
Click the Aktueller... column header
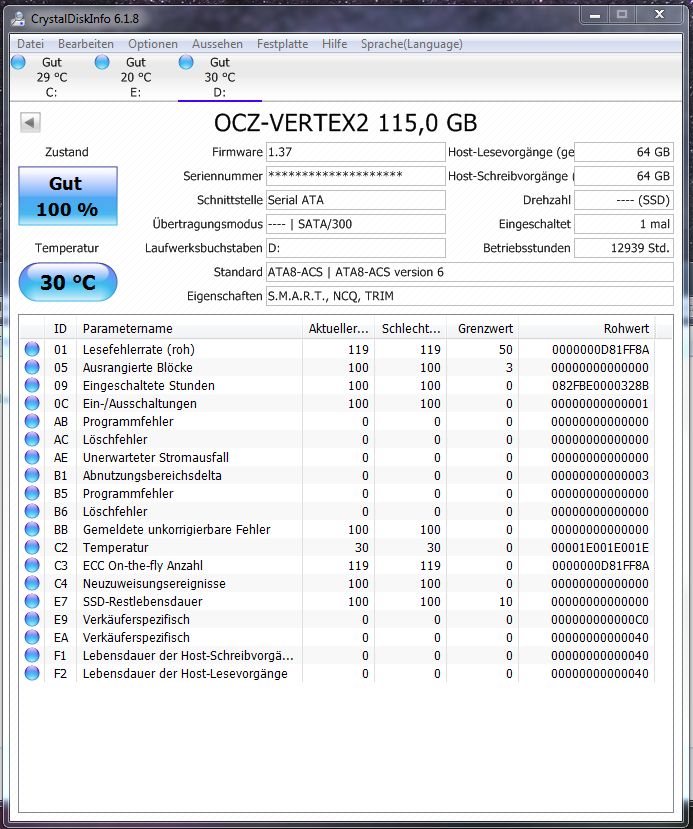coord(338,328)
